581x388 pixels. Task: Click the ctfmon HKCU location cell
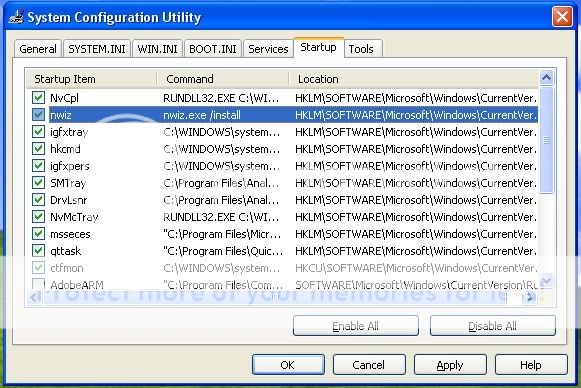tap(416, 268)
